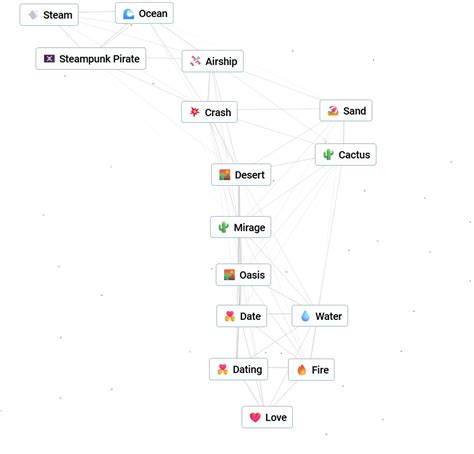The width and height of the screenshot is (474, 454).
Task: Click the Steampunk Pirate label text
Action: [99, 59]
